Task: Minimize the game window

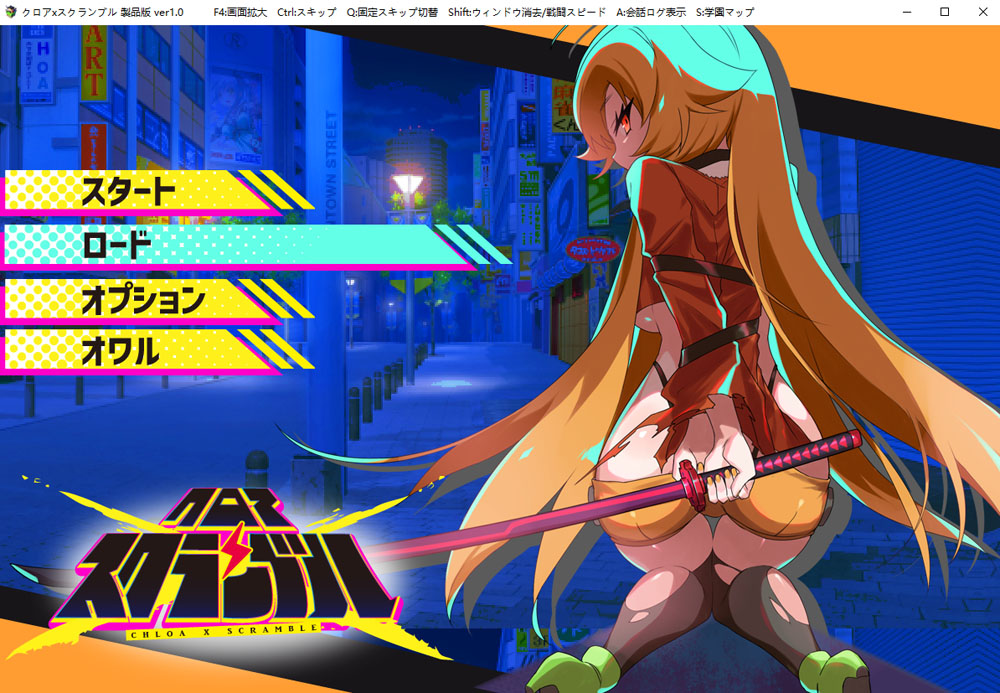Action: pyautogui.click(x=906, y=12)
